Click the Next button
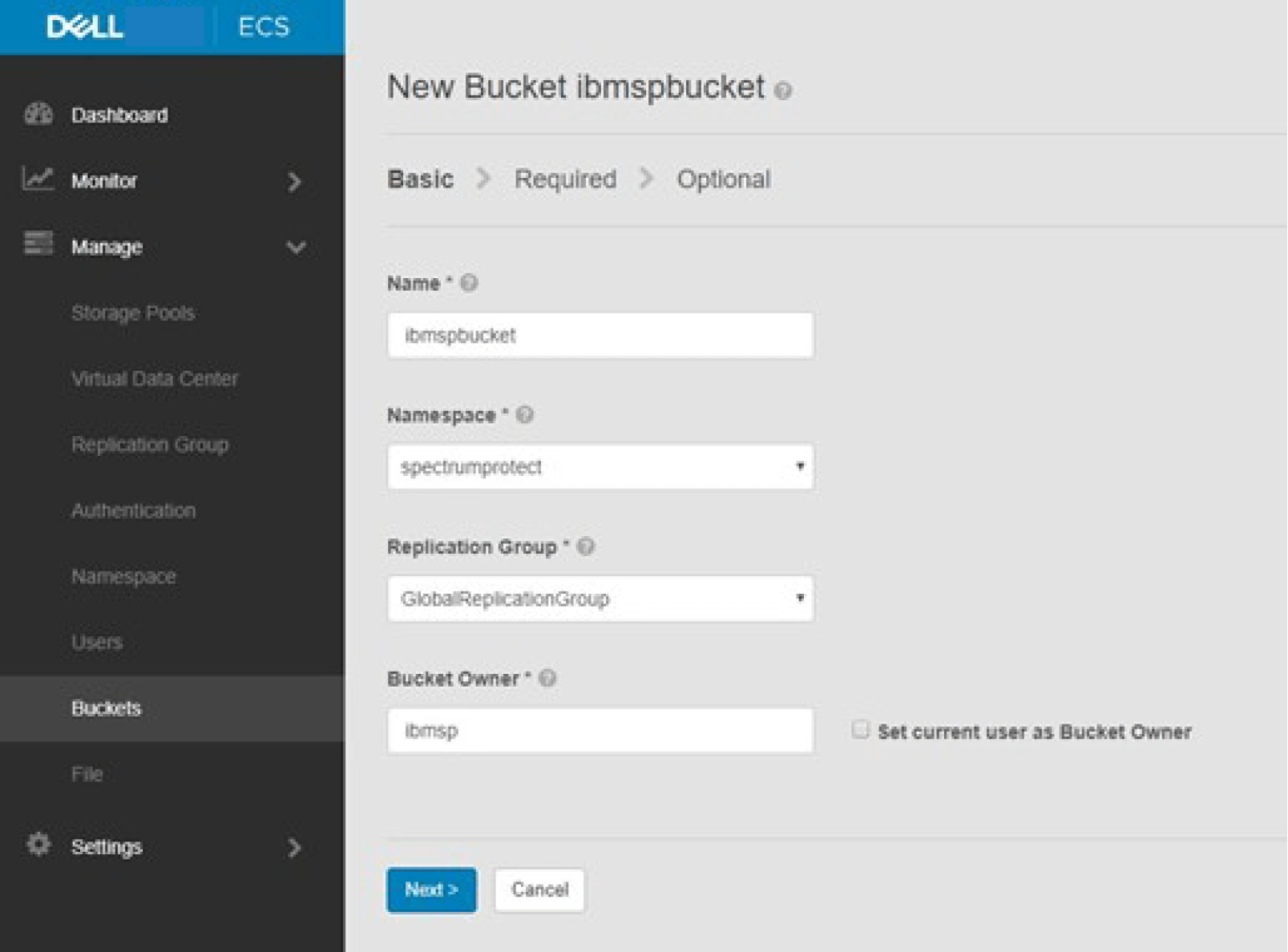The image size is (1288, 952). point(431,889)
